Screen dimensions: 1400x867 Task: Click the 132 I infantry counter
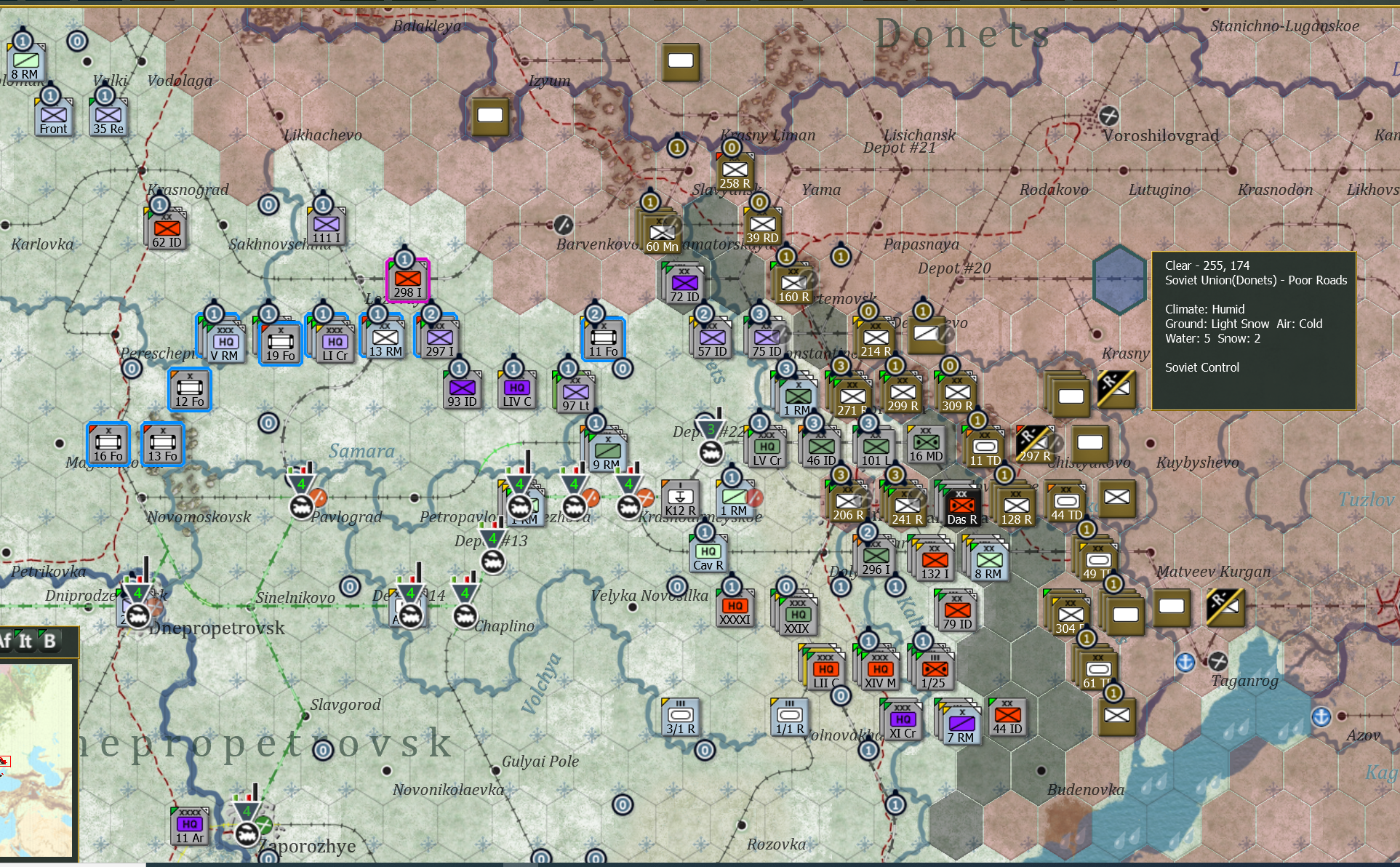(935, 562)
